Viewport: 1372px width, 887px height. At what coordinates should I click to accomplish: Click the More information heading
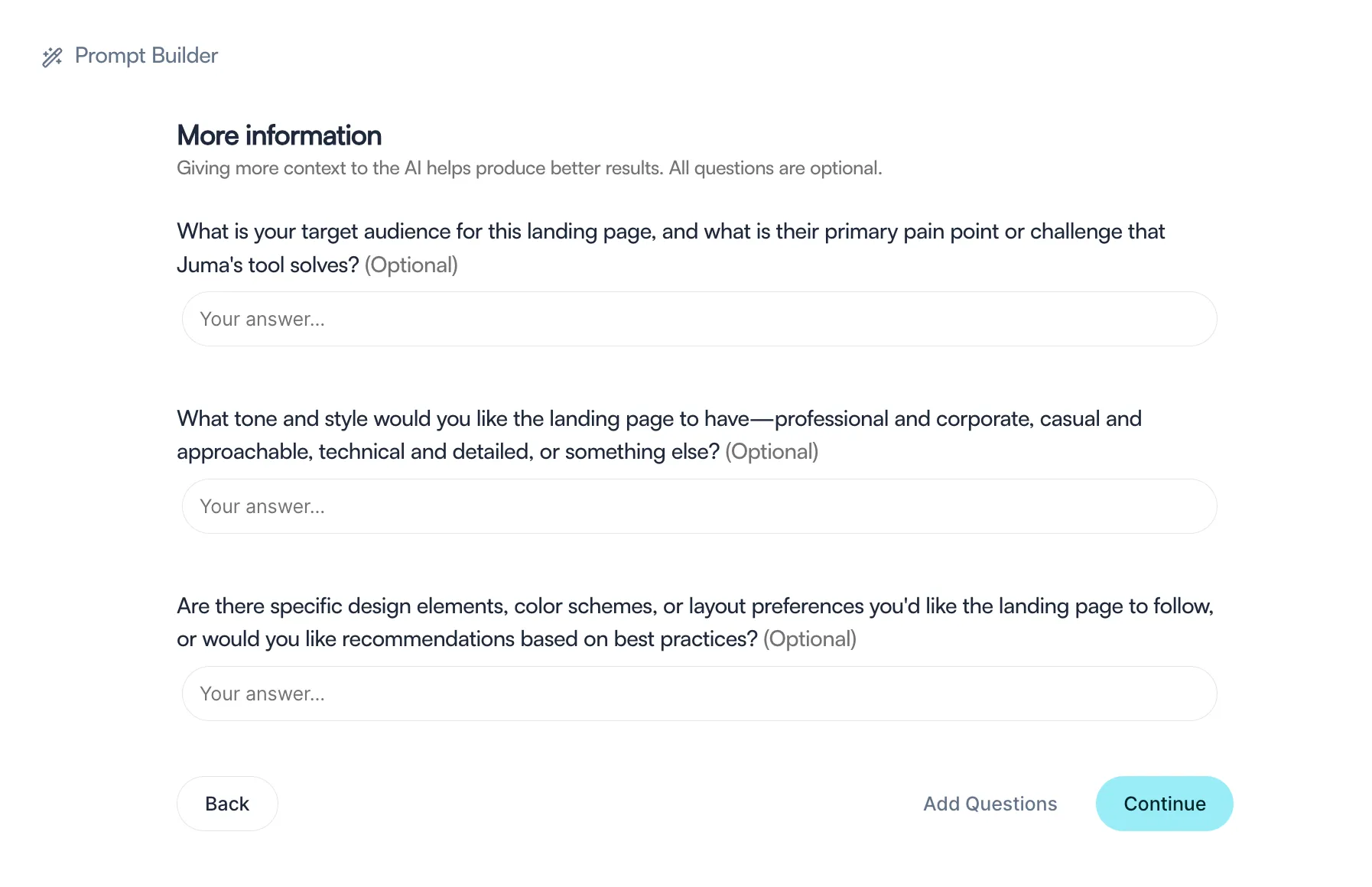(279, 135)
